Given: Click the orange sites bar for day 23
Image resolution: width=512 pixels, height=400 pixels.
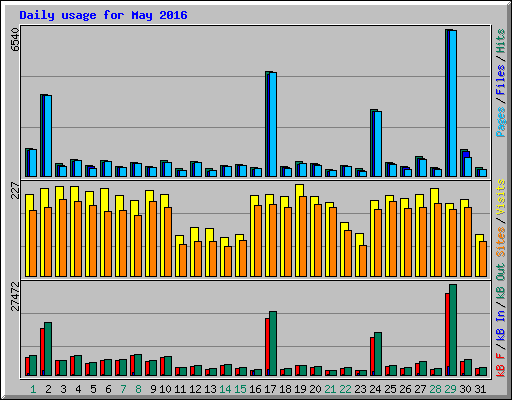Looking at the screenshot, I should point(363,261).
